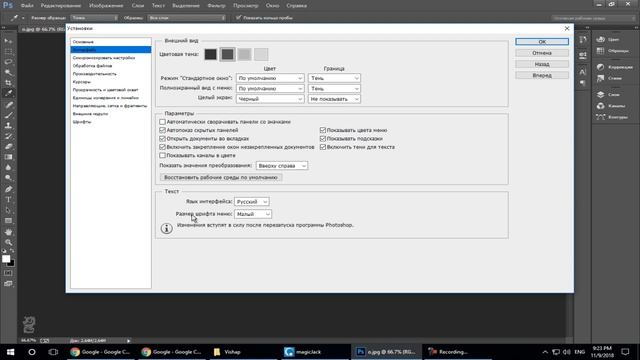Select the Eraser tool

8,147
